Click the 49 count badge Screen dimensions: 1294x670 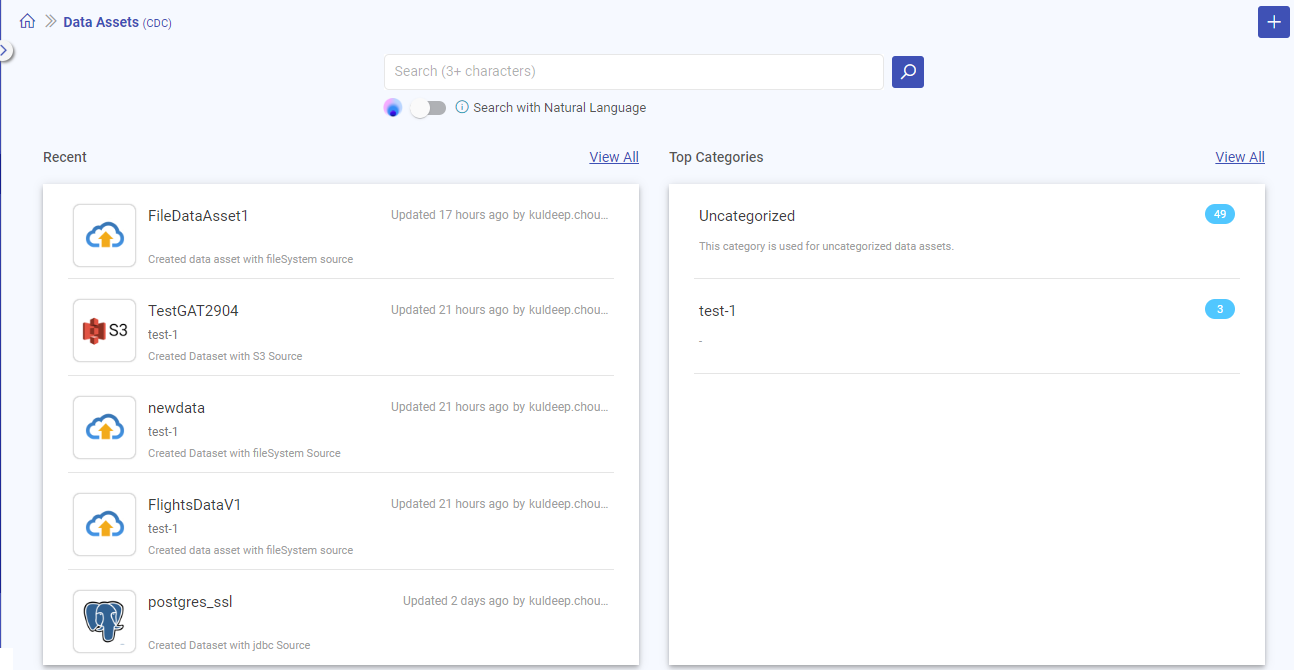[x=1219, y=214]
